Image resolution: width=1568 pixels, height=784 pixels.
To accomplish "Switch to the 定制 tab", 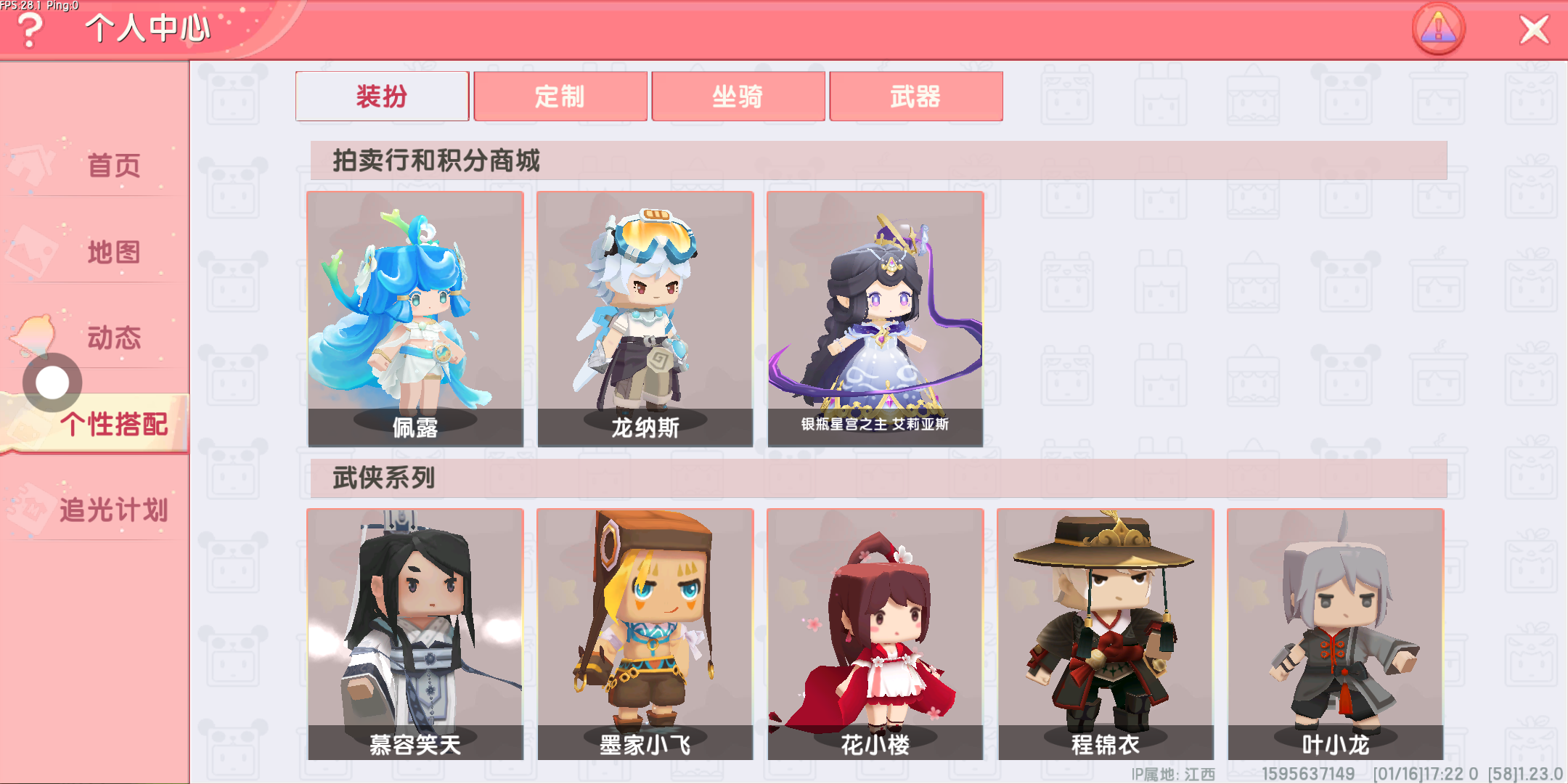I will tap(560, 96).
